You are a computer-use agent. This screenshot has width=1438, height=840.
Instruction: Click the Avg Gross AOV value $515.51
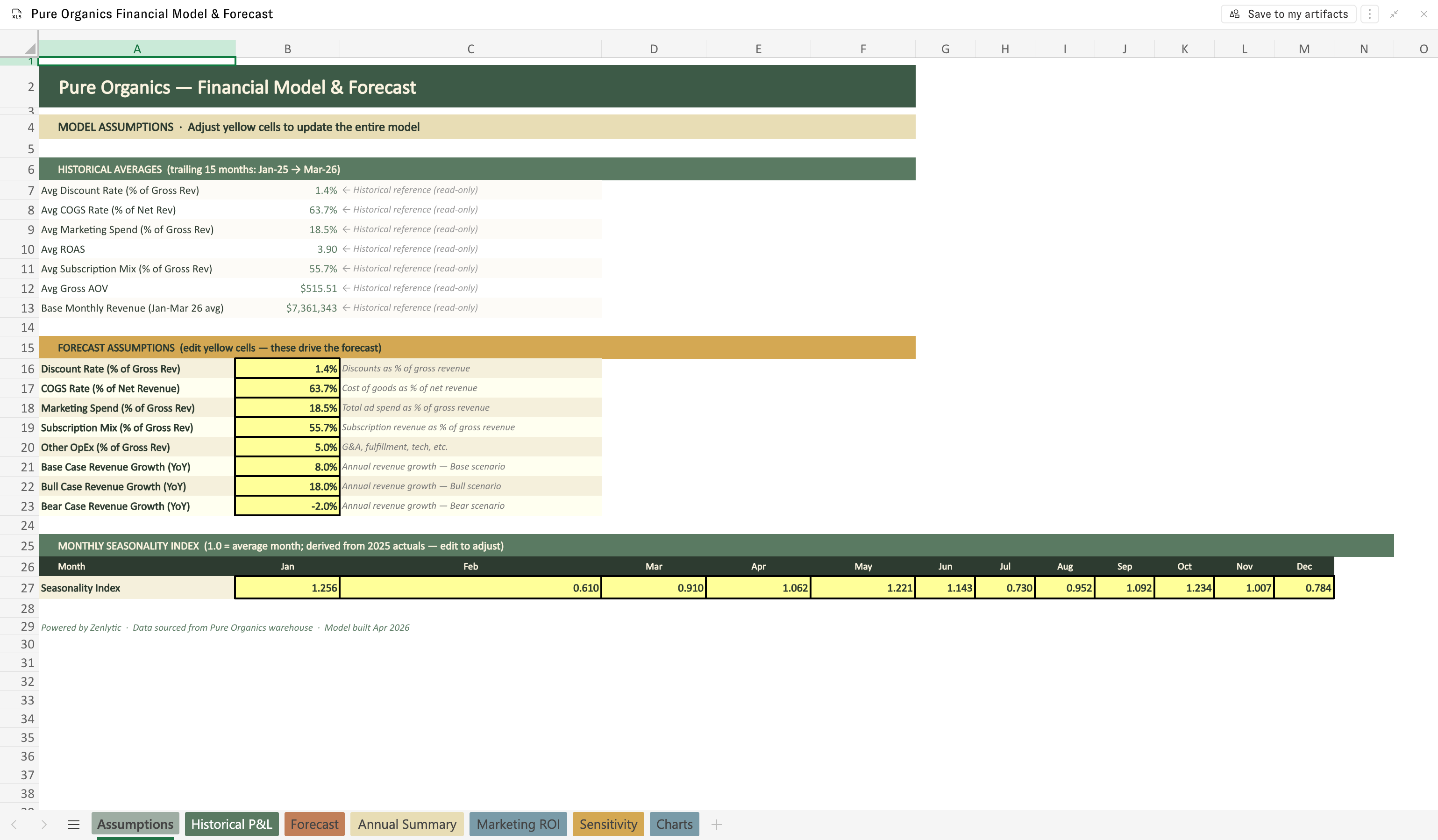pos(288,288)
